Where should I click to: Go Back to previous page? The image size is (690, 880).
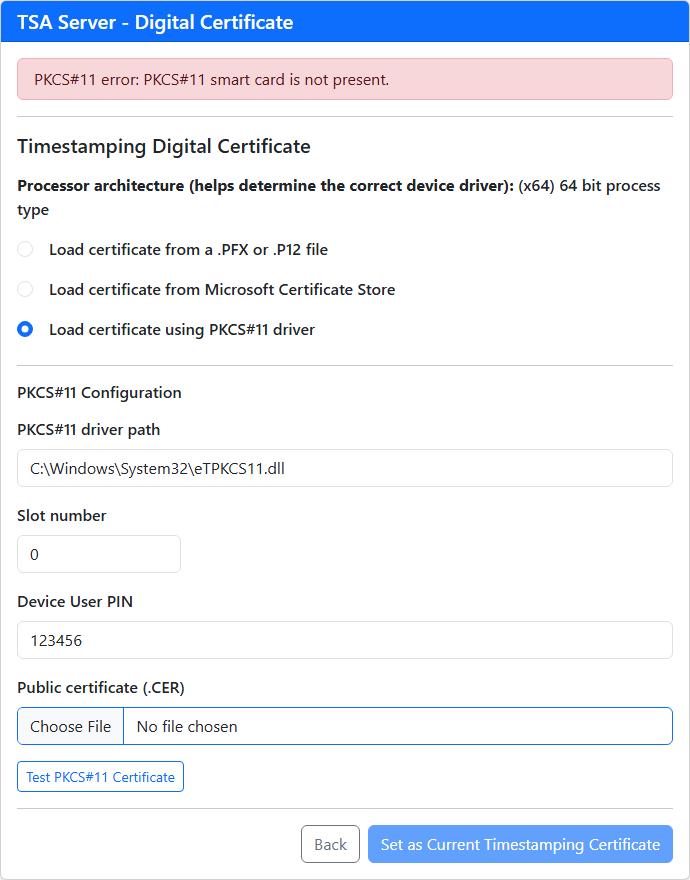[330, 844]
